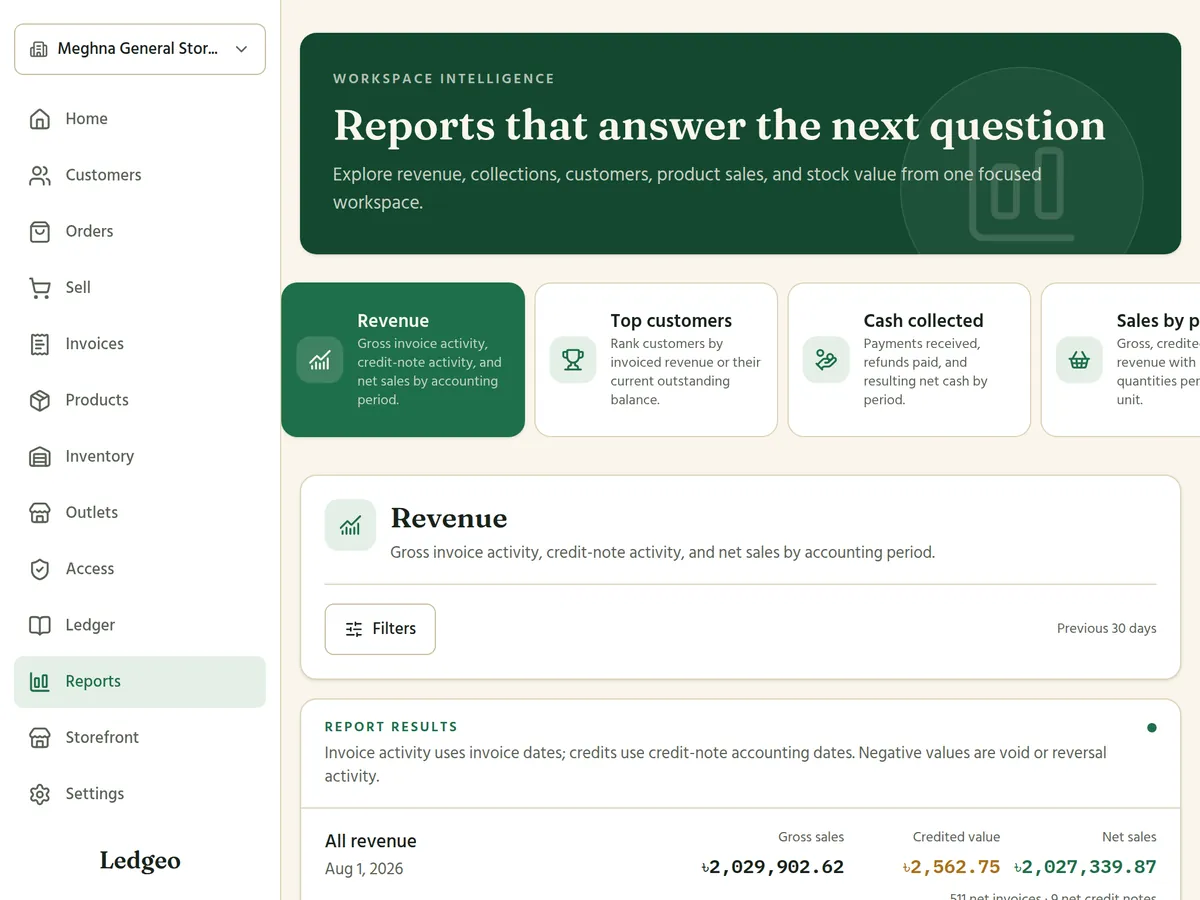1200x900 pixels.
Task: Click the Orders shopping bag icon
Action: pos(40,231)
